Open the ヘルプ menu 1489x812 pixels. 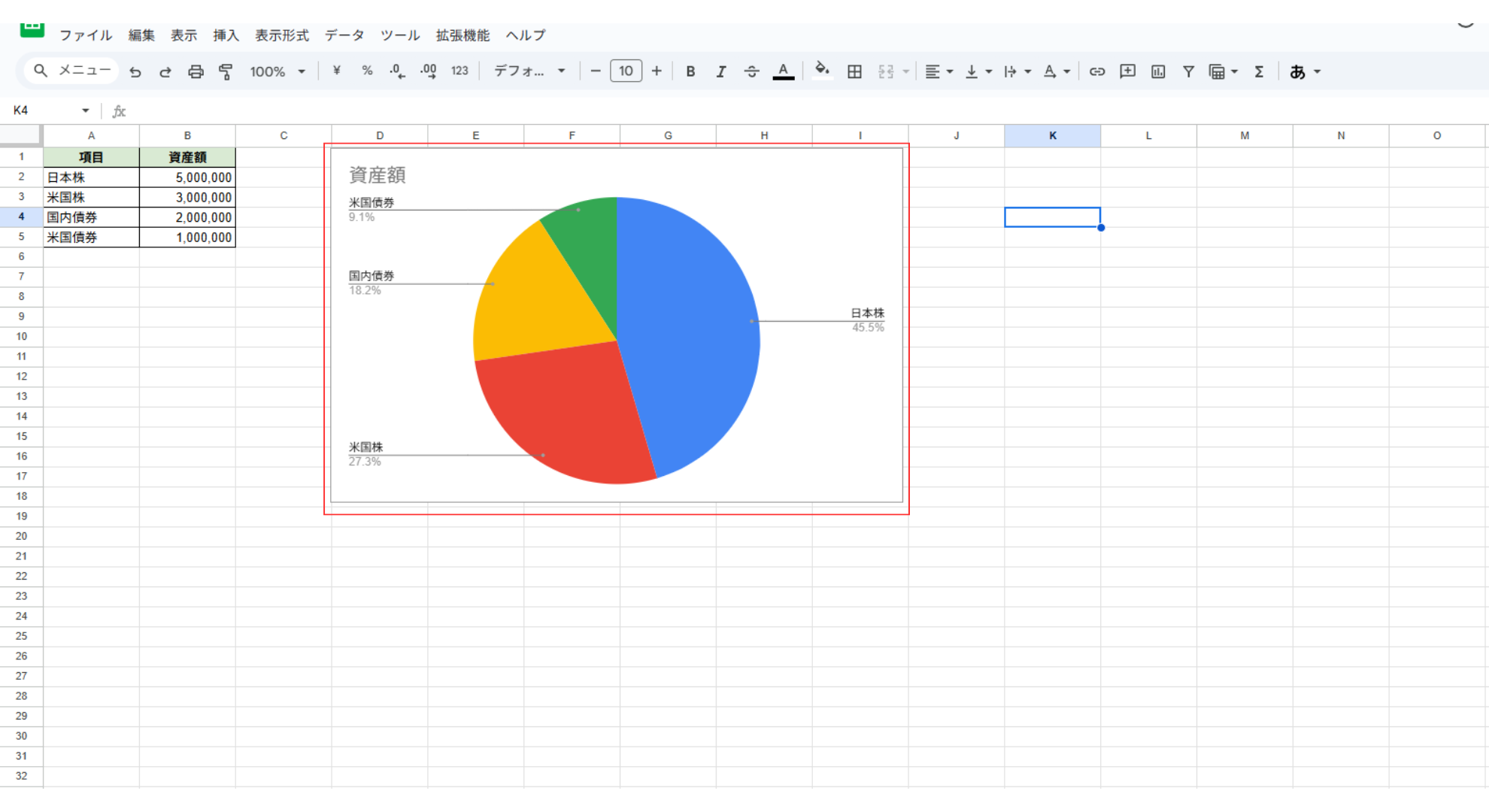526,35
